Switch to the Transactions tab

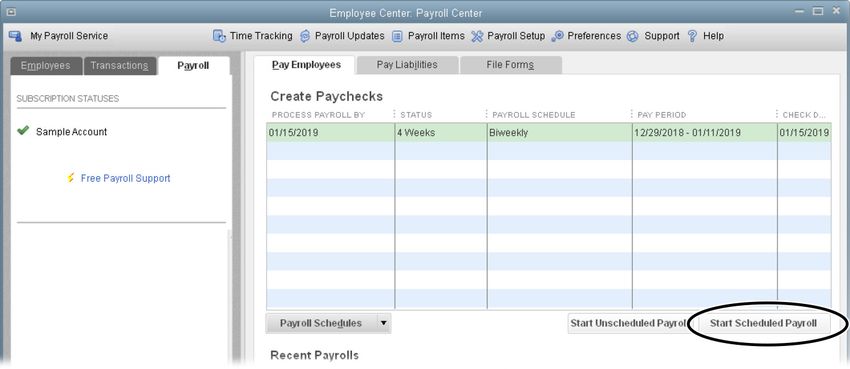[120, 66]
